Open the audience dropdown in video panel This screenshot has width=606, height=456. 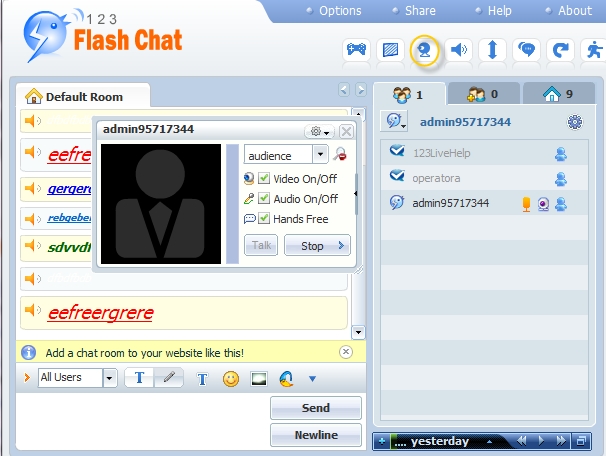point(320,155)
